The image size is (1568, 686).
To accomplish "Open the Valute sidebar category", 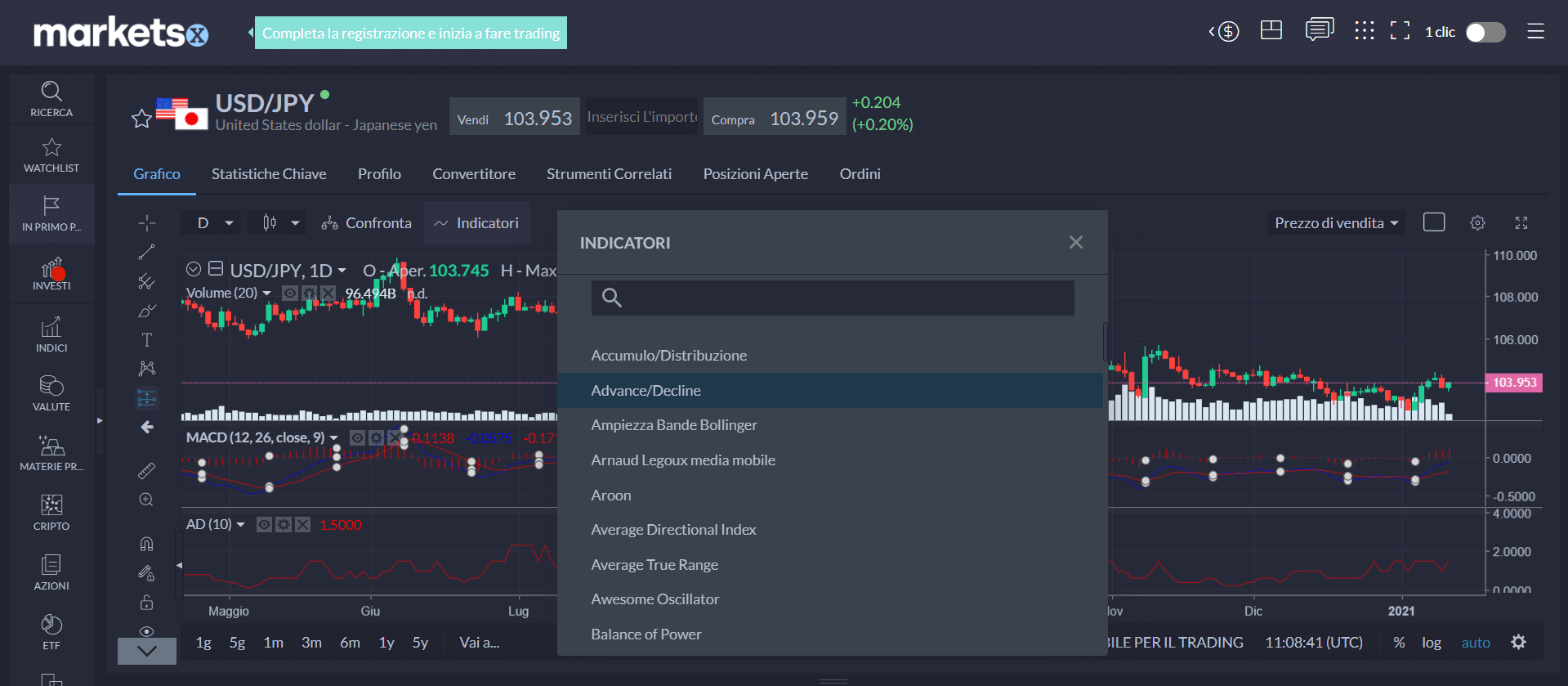I will coord(51,393).
